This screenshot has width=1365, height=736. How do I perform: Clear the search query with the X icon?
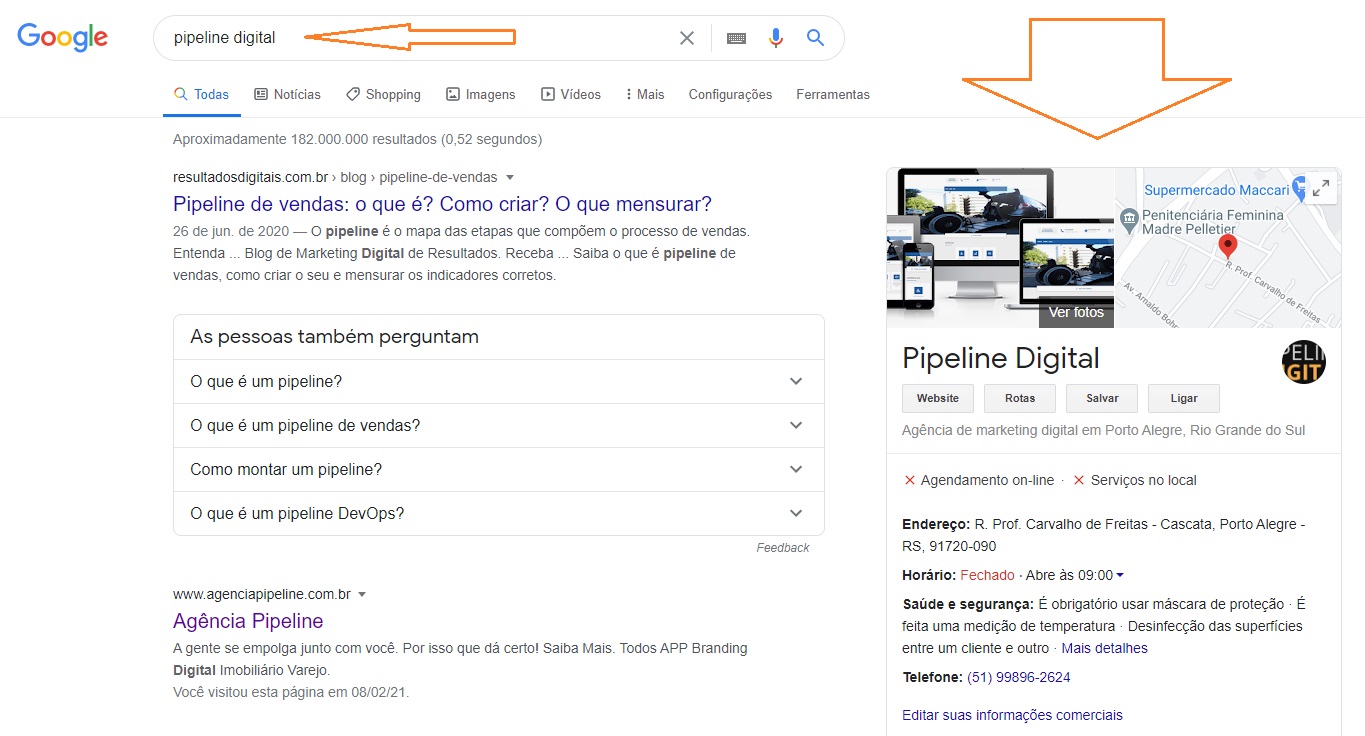point(686,37)
